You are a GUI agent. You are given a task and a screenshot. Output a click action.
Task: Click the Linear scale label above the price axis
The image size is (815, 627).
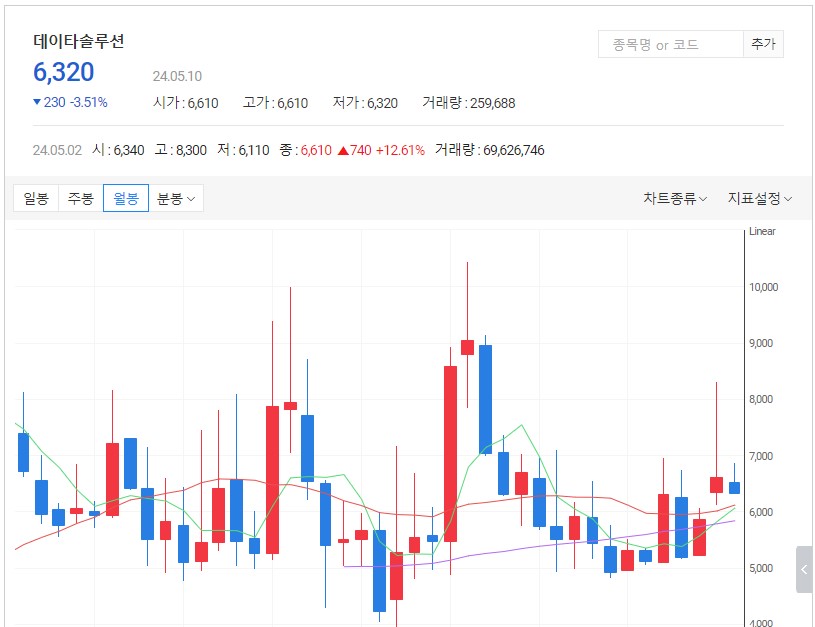point(762,231)
